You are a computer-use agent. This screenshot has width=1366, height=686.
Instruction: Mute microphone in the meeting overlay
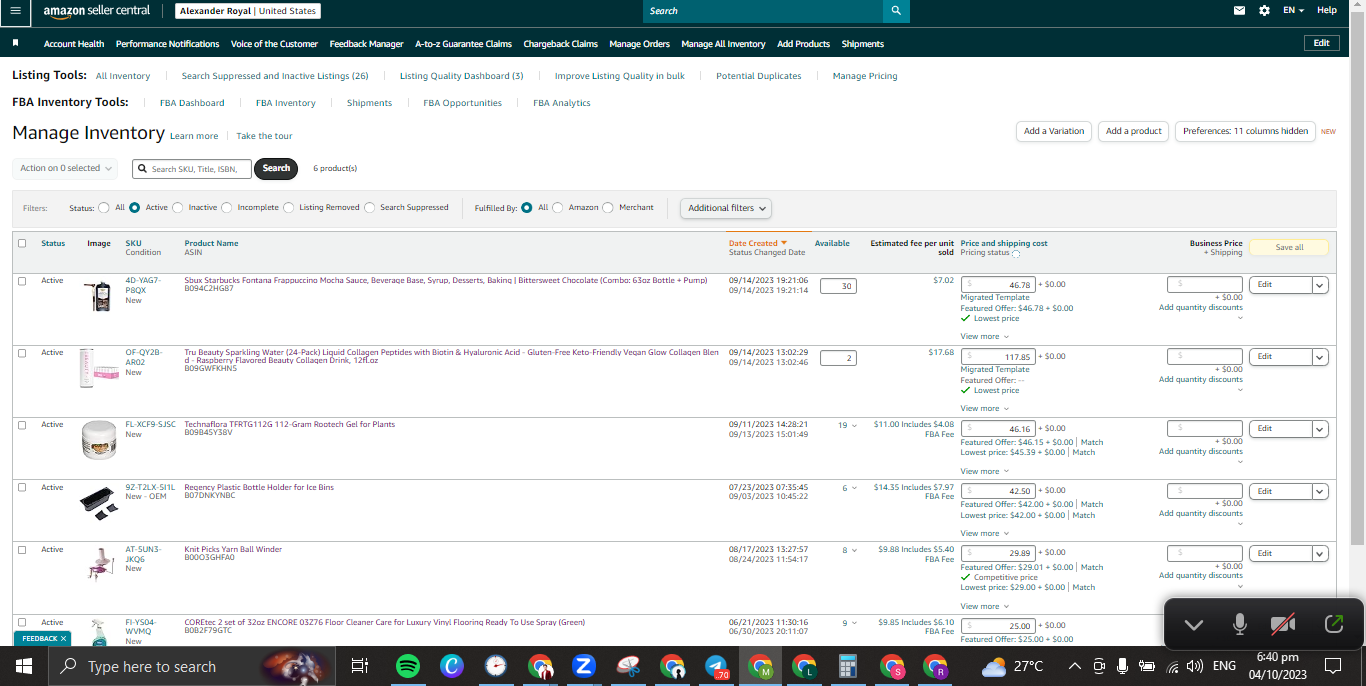click(x=1240, y=624)
